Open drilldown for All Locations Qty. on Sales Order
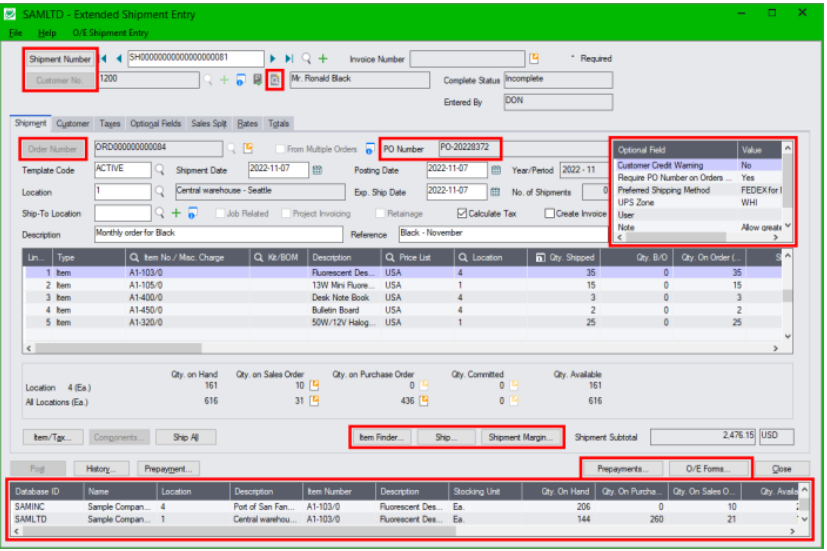827x551 pixels. tap(314, 401)
